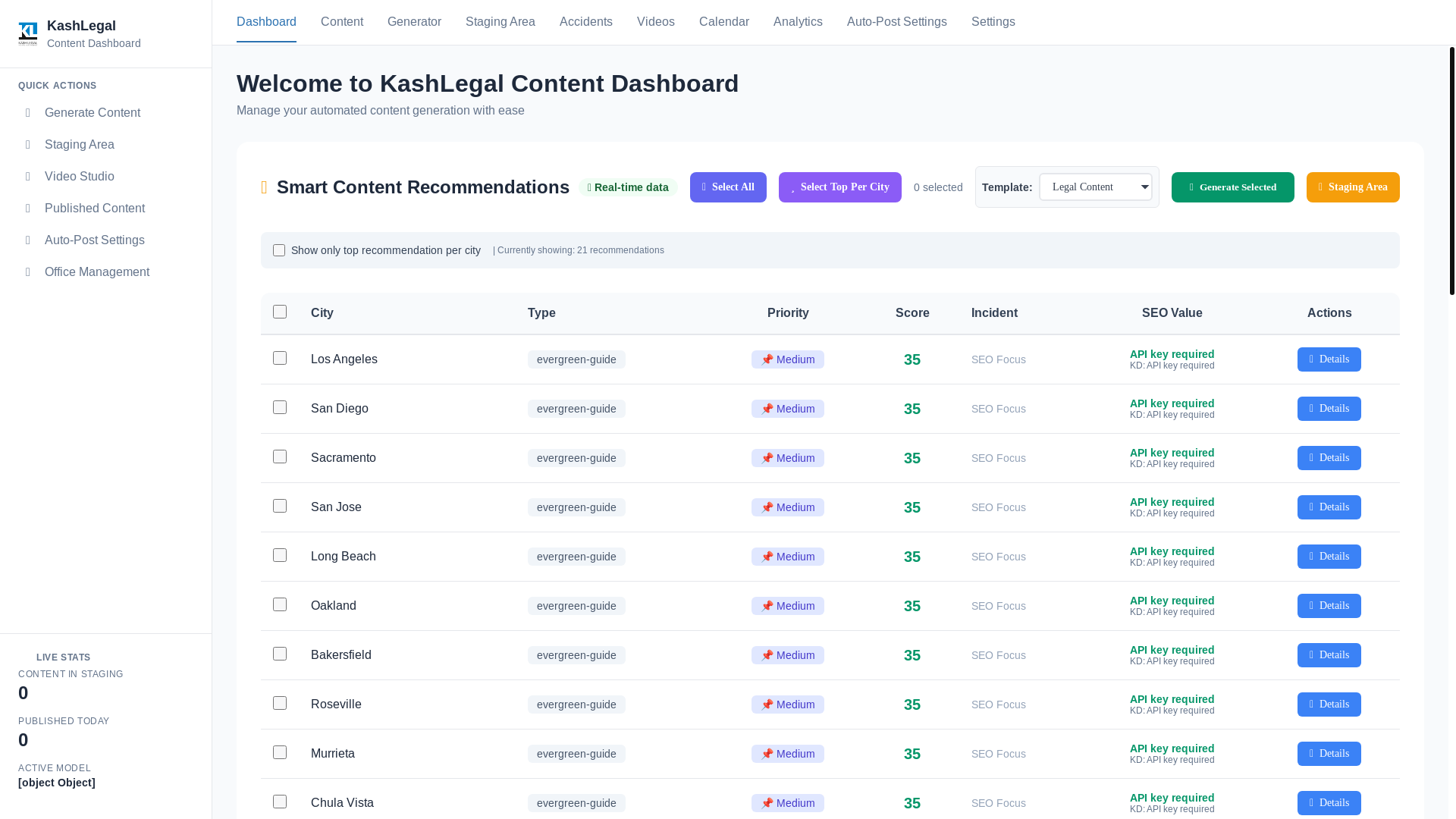Check the Bakersfield row checkbox
The image size is (1456, 819).
pyautogui.click(x=280, y=654)
